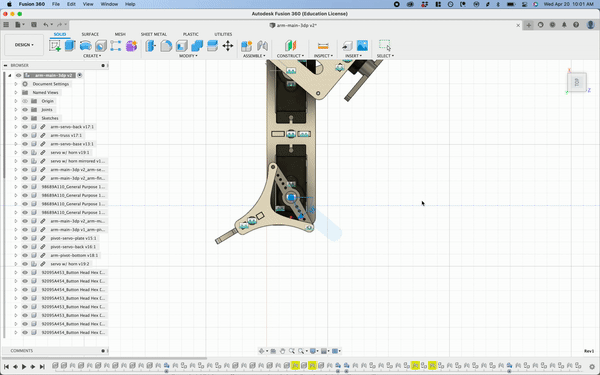Select the Revolve tool
Viewport: 600px width, 375px height.
[x=85, y=46]
